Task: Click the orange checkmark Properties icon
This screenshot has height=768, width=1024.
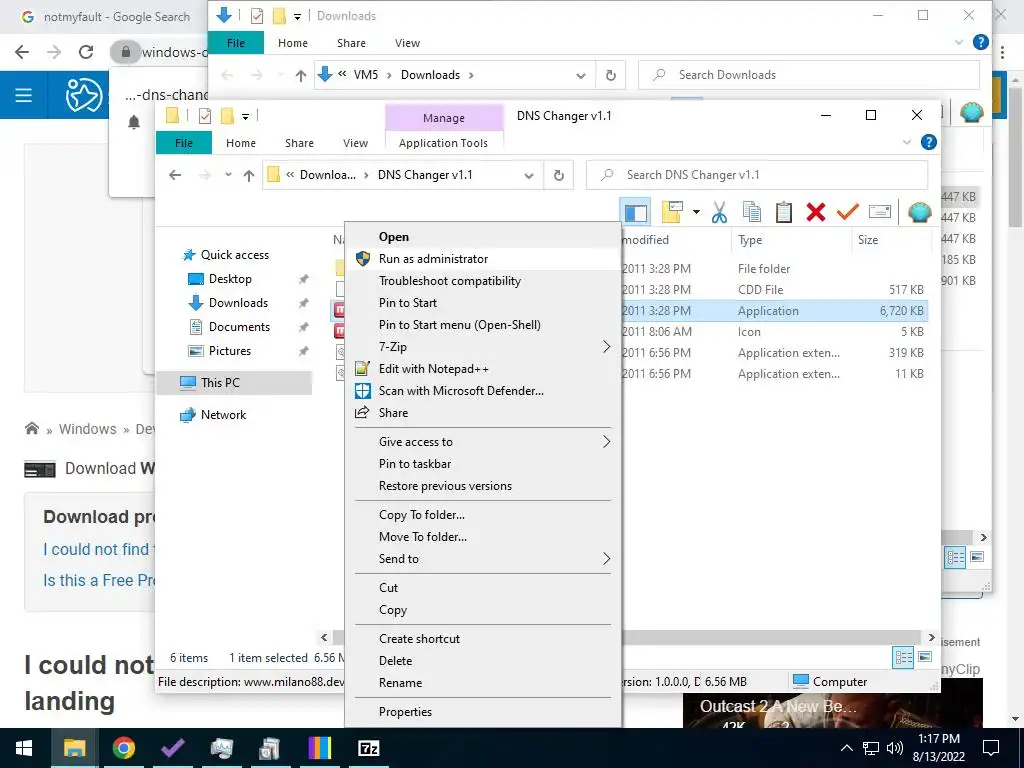Action: (x=848, y=212)
